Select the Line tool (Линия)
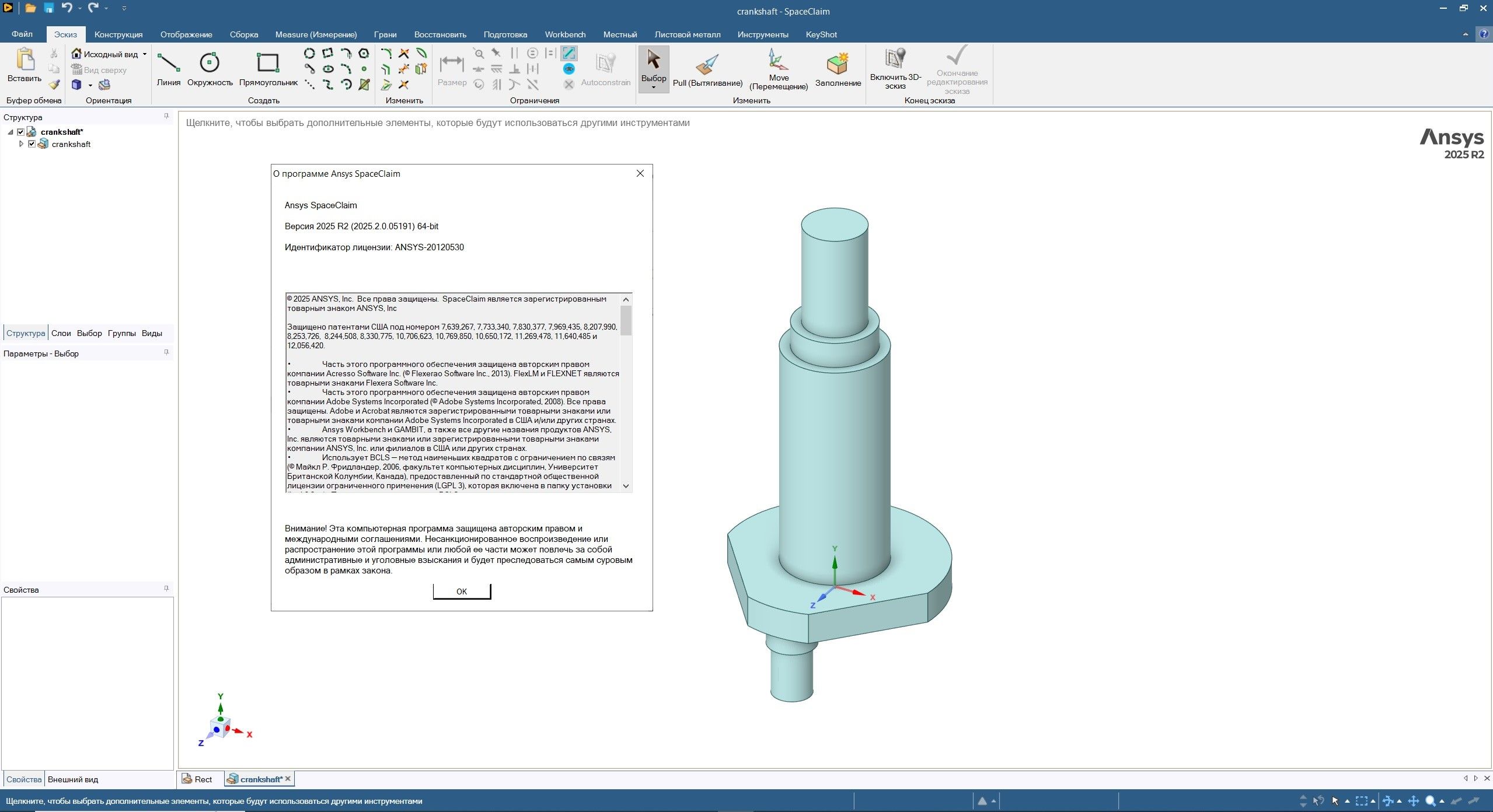The height and width of the screenshot is (812, 1493). pyautogui.click(x=168, y=68)
